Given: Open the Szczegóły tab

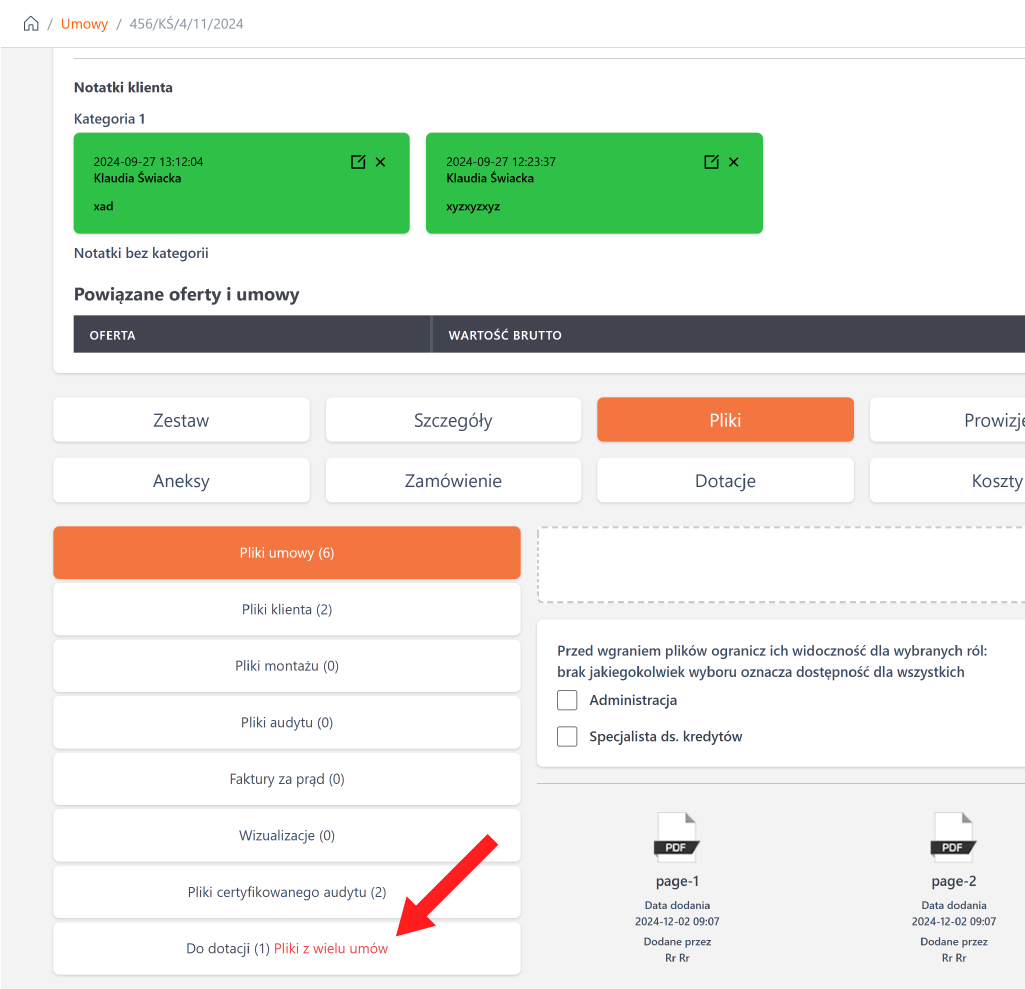Looking at the screenshot, I should point(453,420).
